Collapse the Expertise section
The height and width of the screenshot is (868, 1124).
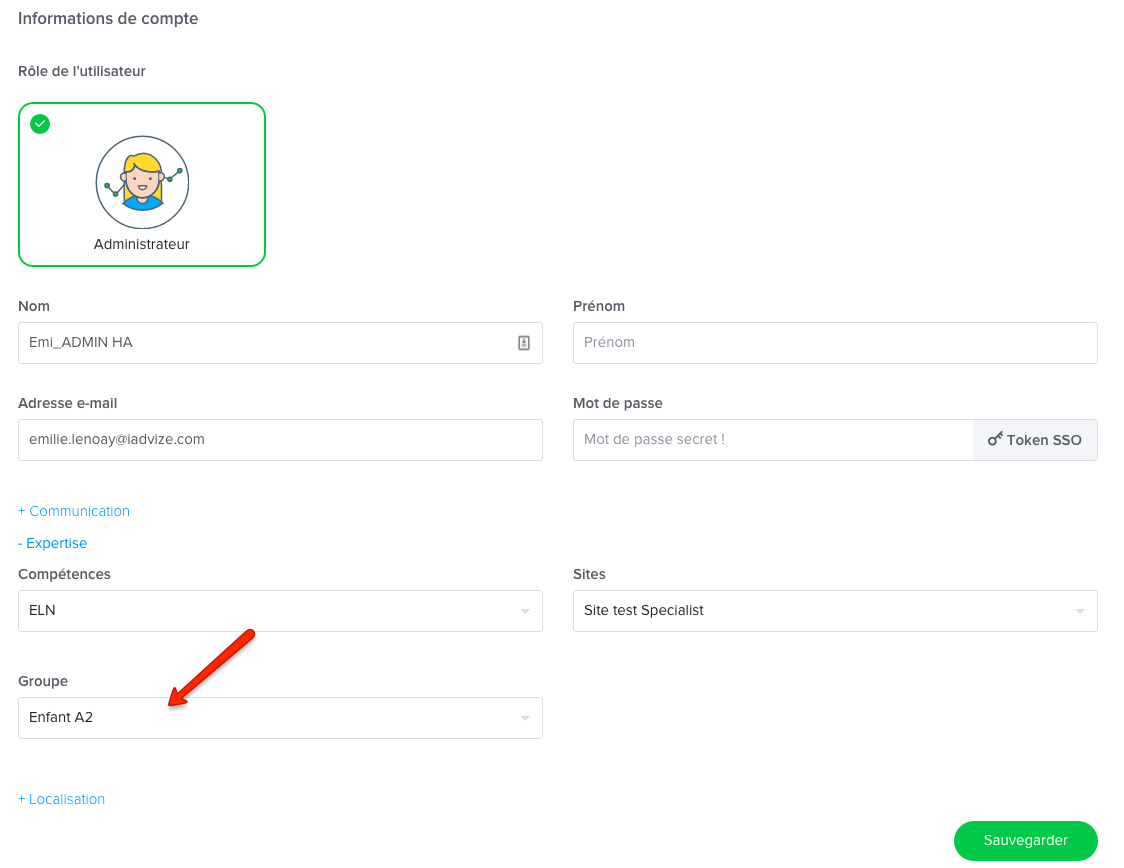52,543
